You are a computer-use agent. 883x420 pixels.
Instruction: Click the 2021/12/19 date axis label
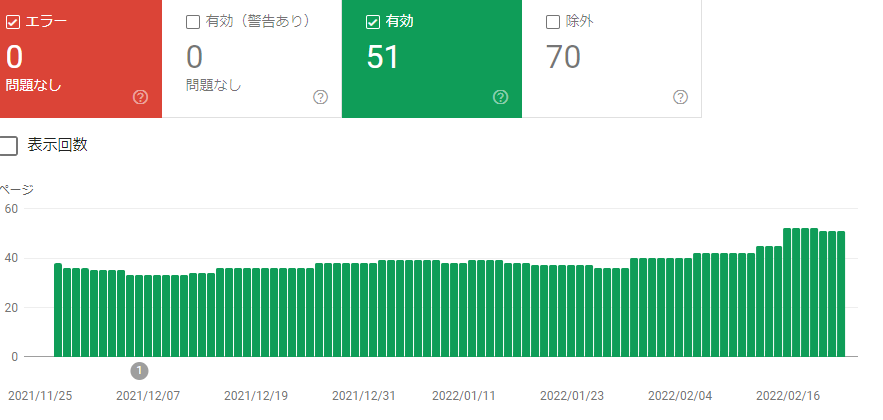pos(256,396)
